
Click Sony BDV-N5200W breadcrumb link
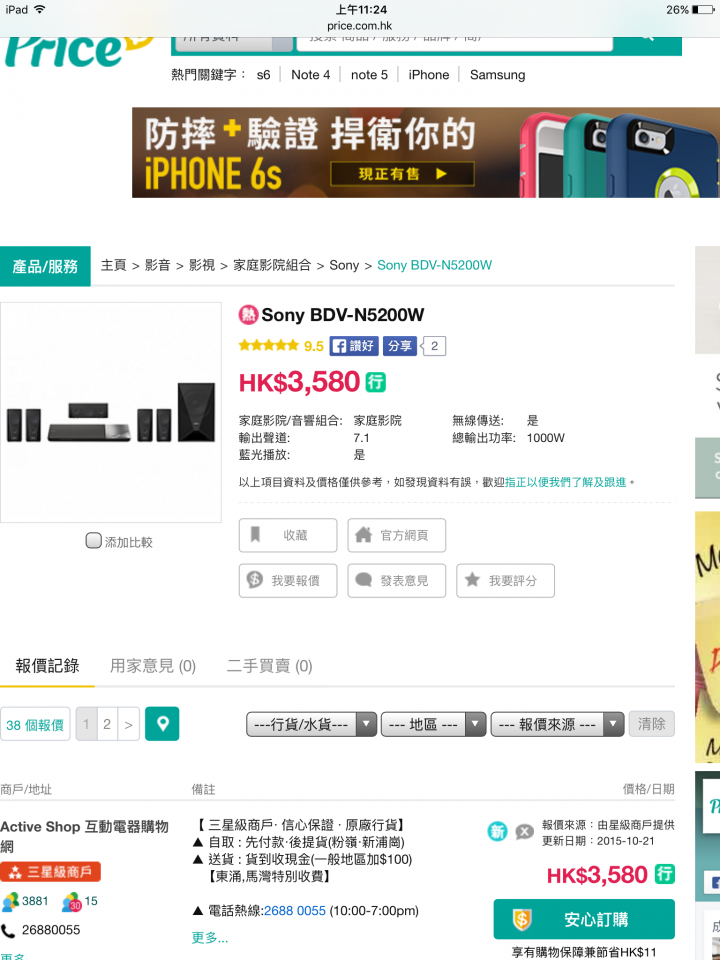[434, 265]
